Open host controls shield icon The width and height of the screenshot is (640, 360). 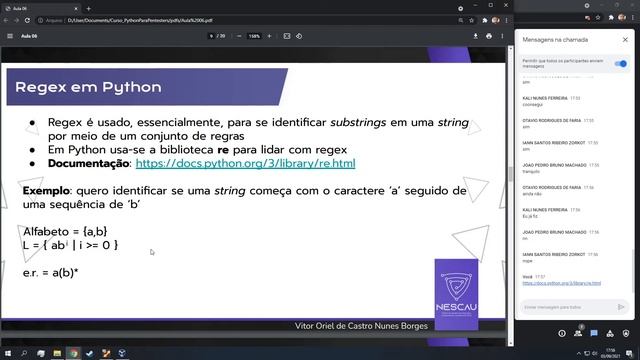[626, 333]
